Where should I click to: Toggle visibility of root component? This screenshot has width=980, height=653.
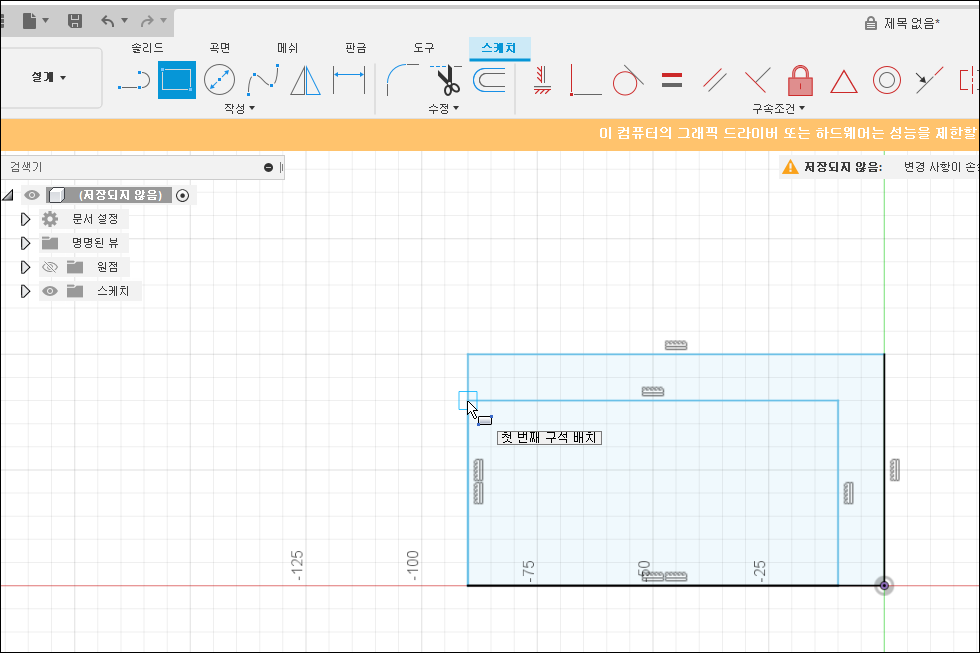click(31, 196)
